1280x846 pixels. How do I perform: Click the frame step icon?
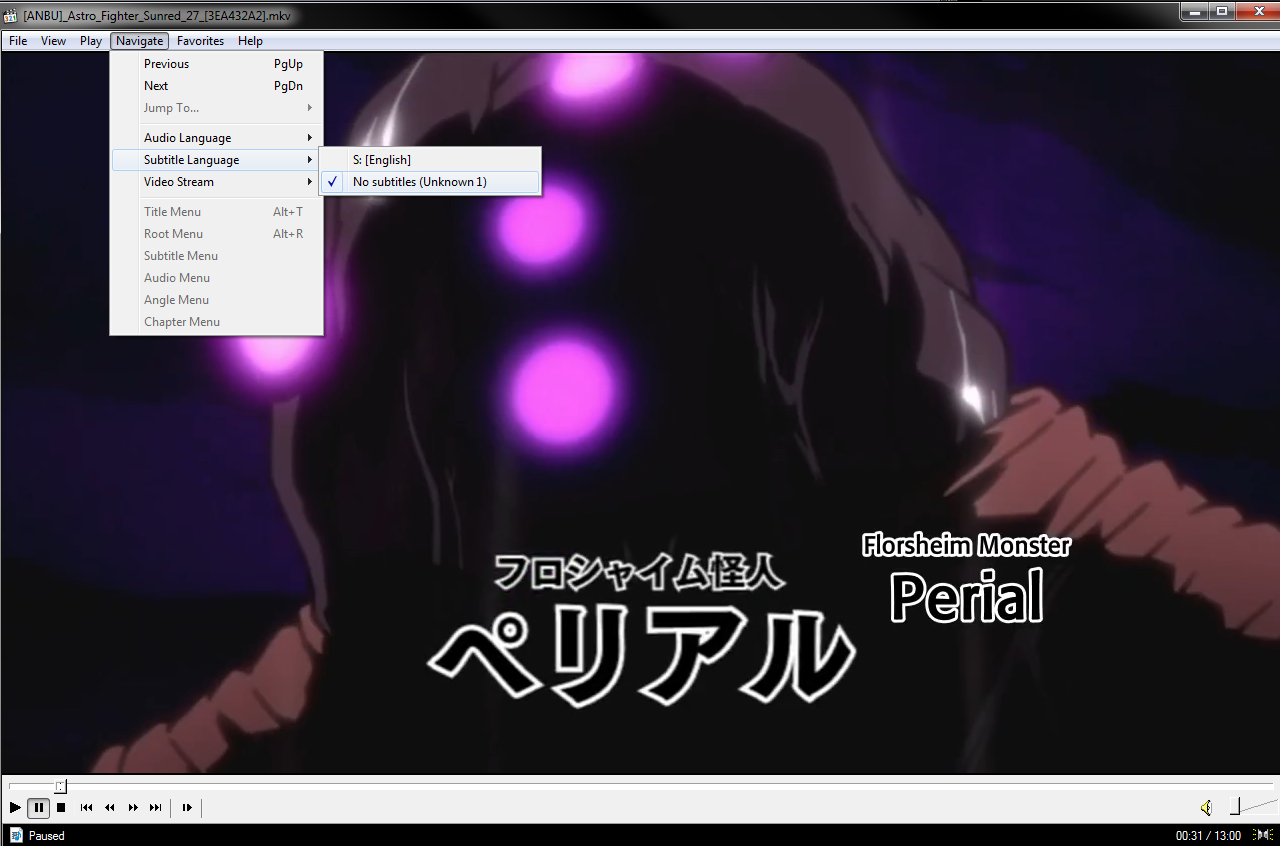(187, 807)
